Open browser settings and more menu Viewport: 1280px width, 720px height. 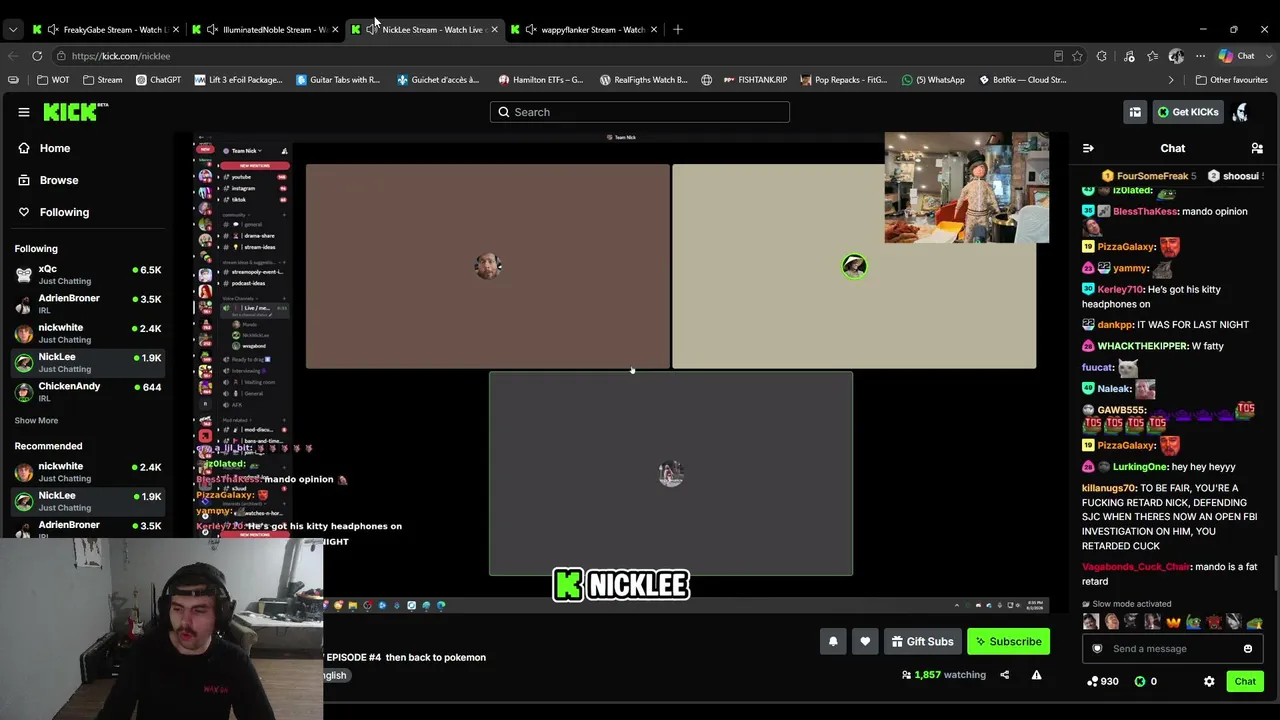click(x=1200, y=56)
